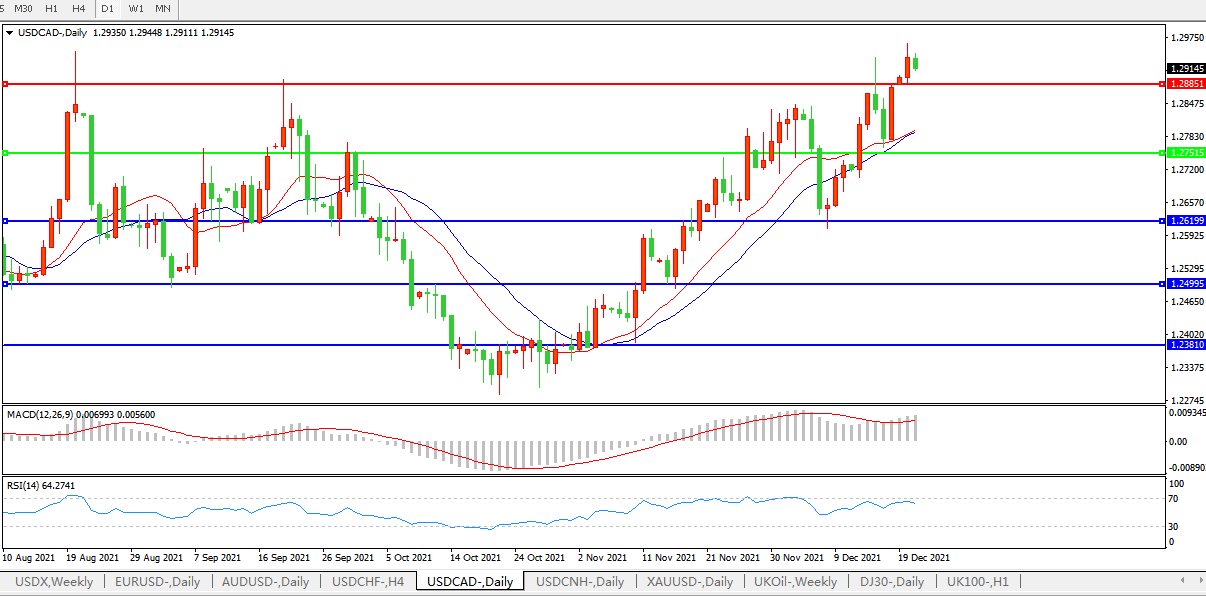The image size is (1206, 596).
Task: Select the H1 timeframe button
Action: 51,8
